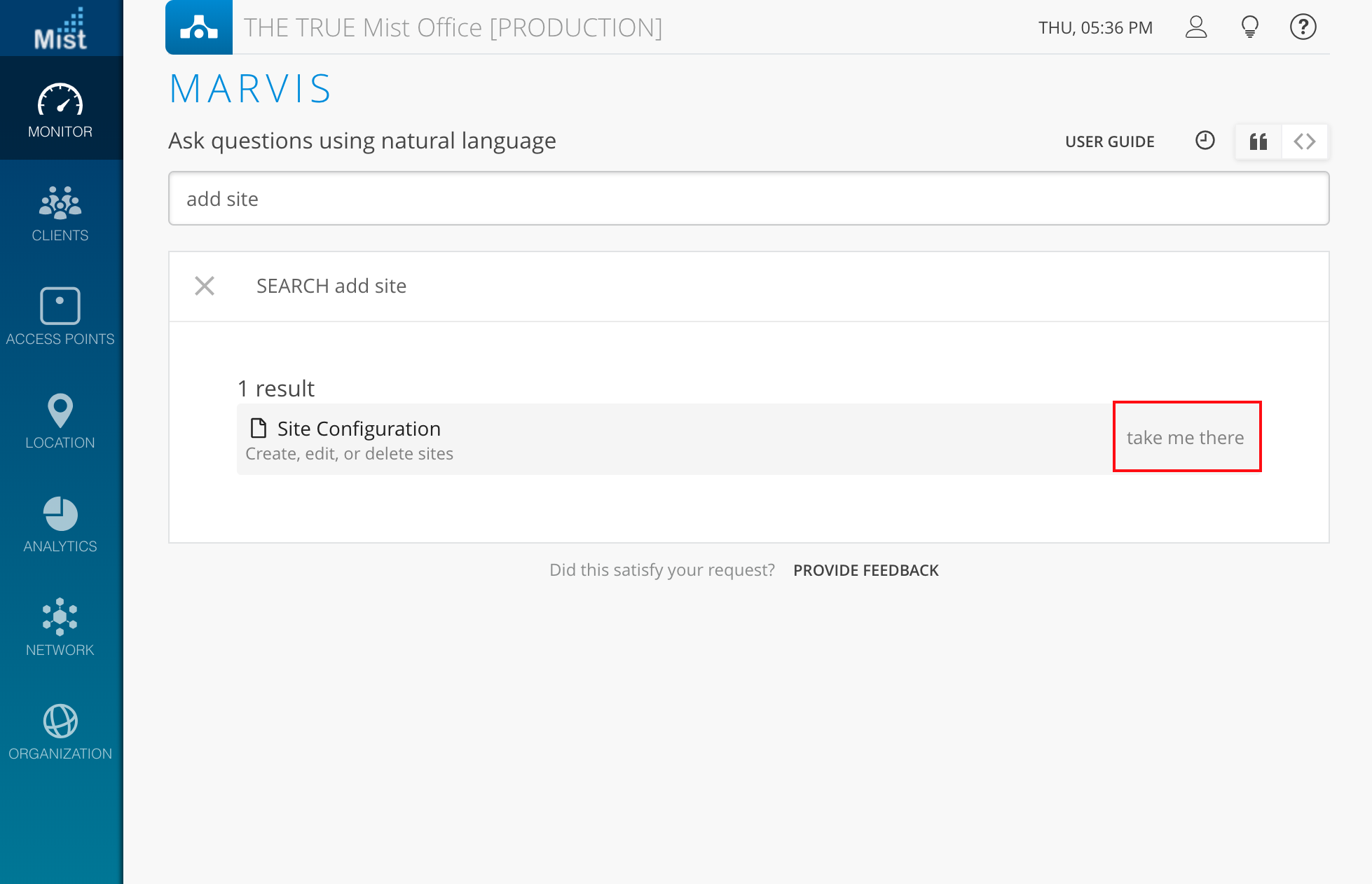
Task: Close the SEARCH add site result
Action: click(x=205, y=286)
